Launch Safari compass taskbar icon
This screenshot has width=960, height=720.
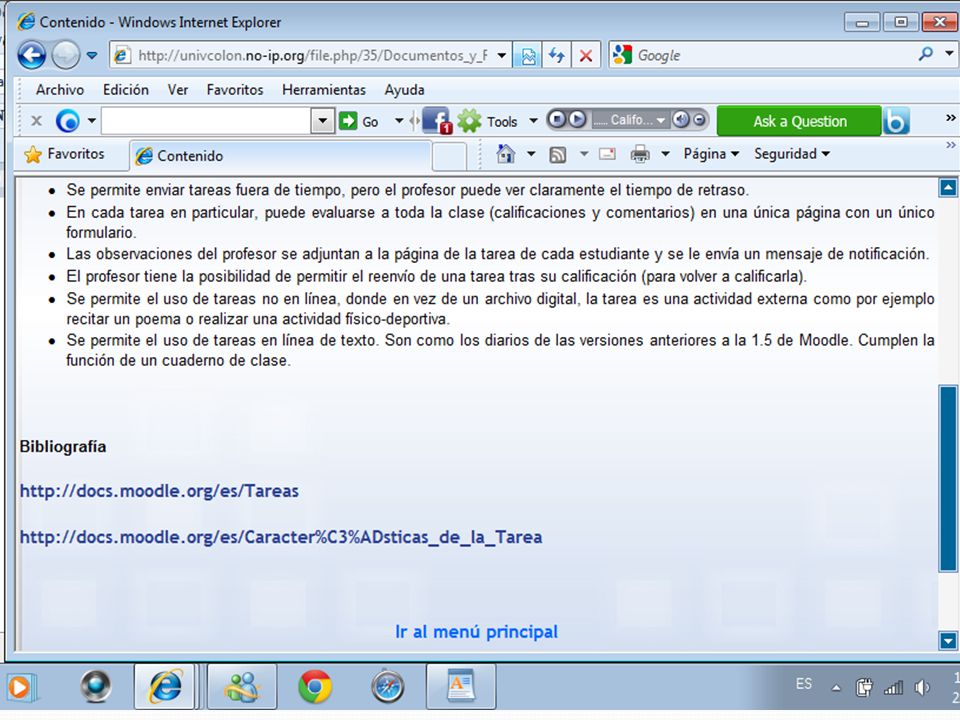point(388,686)
